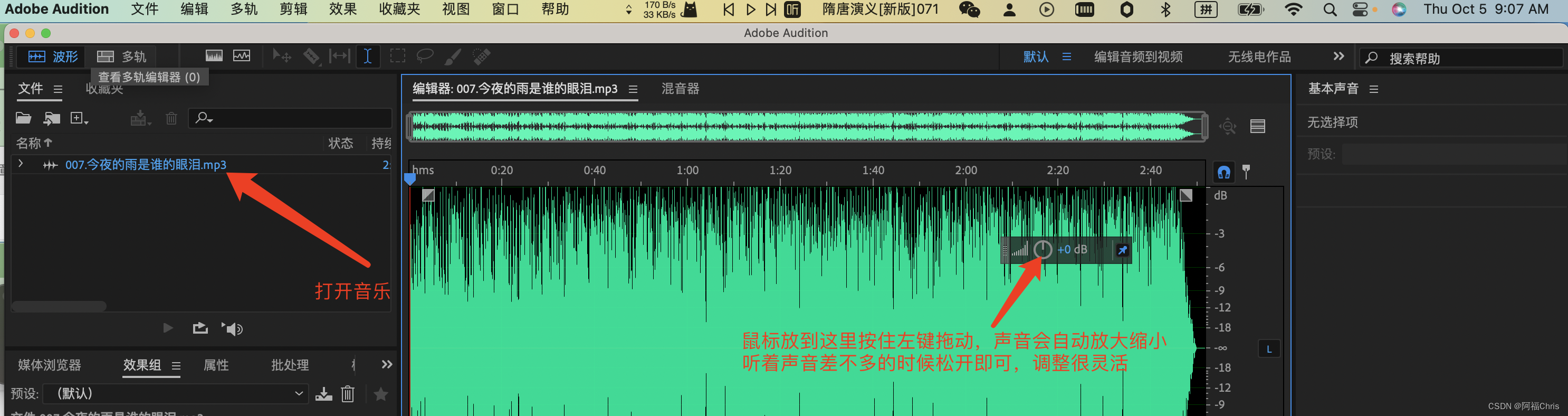Open the 媒体浏览器 tab
This screenshot has height=416, width=1568.
click(x=49, y=365)
